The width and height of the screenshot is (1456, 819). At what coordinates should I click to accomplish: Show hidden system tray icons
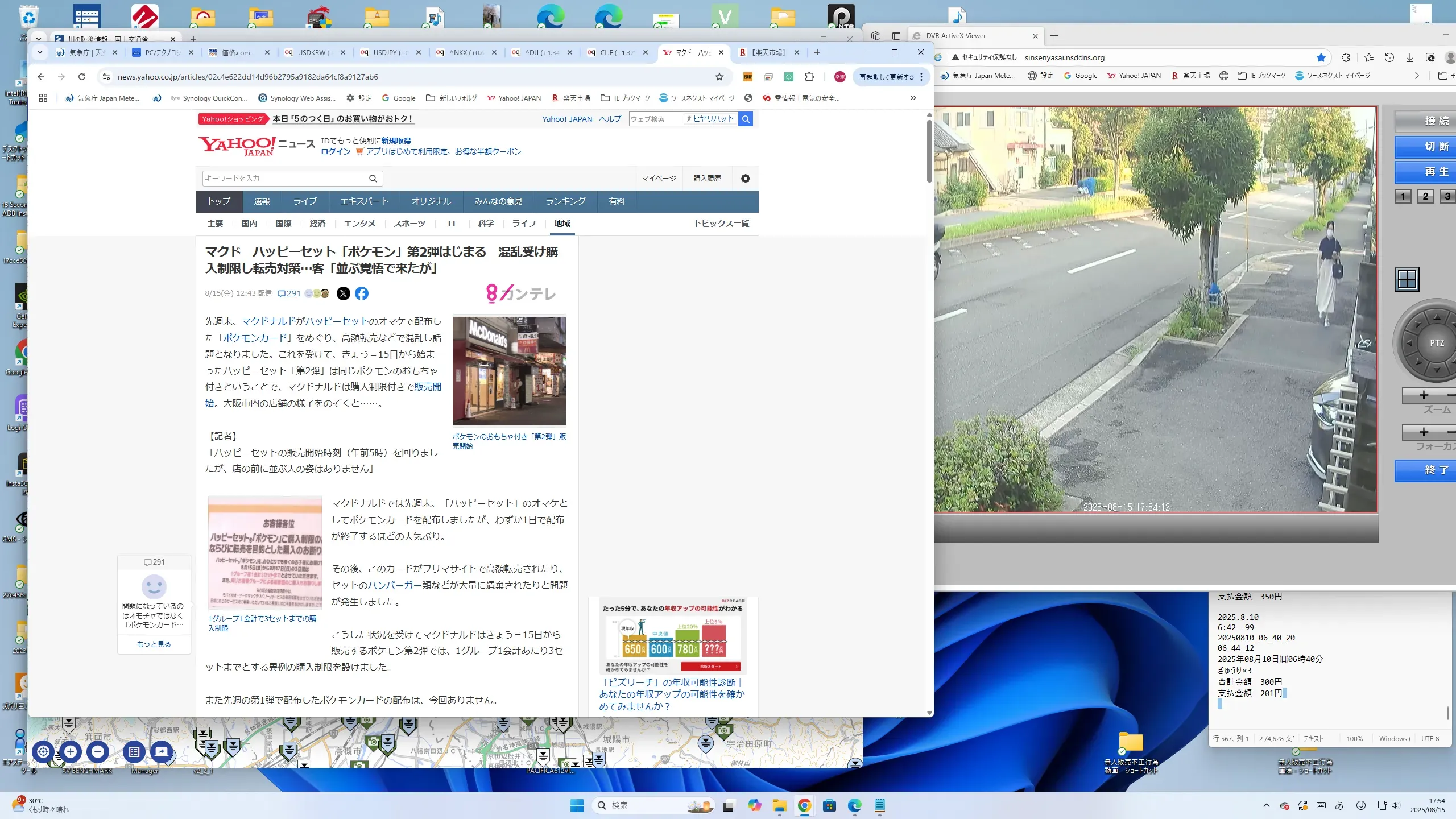(x=1266, y=805)
